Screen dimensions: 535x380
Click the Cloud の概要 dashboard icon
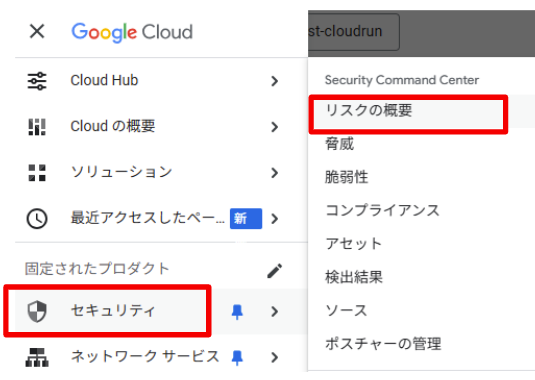(x=37, y=127)
